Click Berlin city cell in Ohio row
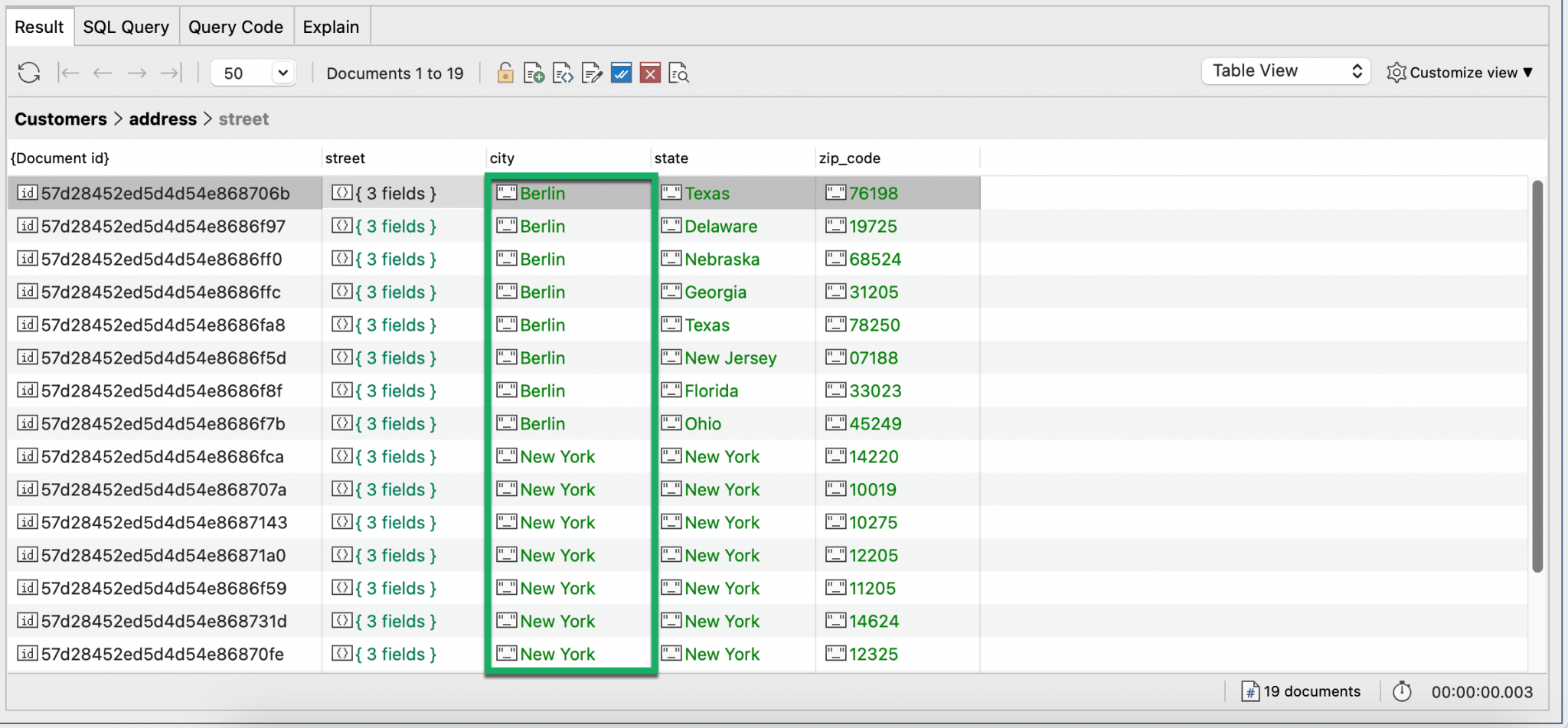 click(x=569, y=423)
